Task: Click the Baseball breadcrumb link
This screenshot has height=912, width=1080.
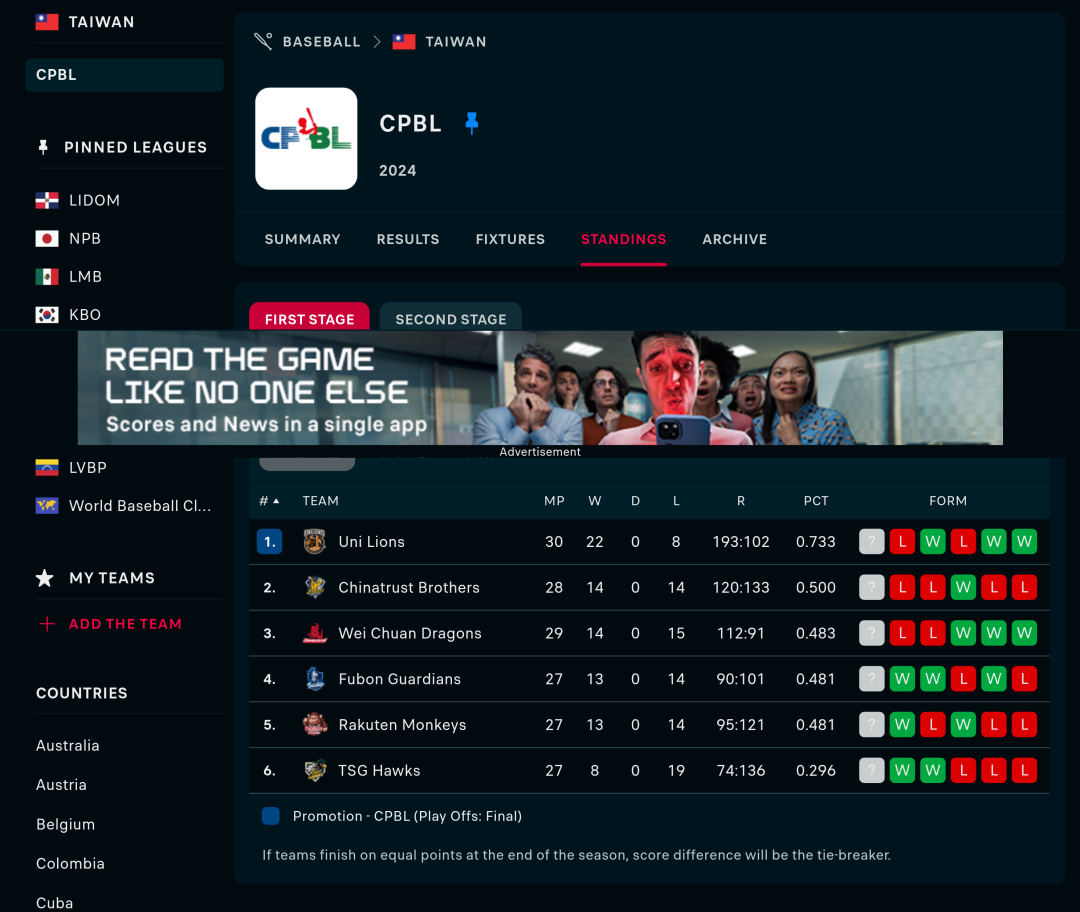Action: point(321,41)
